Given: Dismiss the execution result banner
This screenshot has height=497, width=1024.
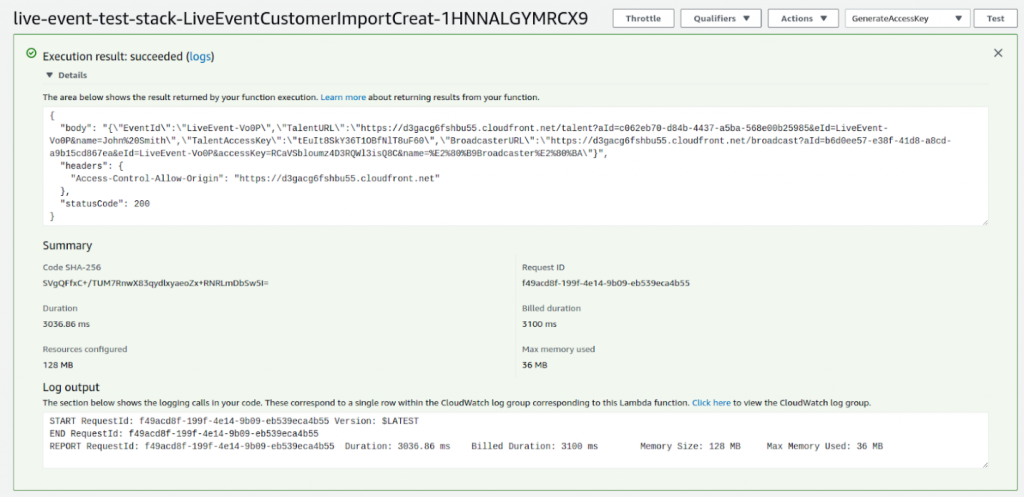Looking at the screenshot, I should pyautogui.click(x=997, y=53).
